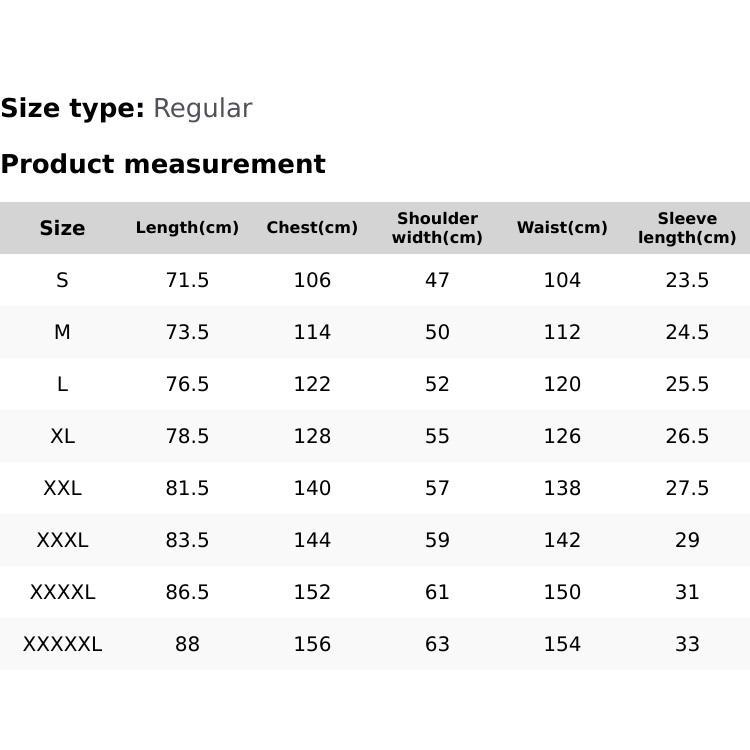Click the 156 chest value for XXXXXL
The image size is (750, 750).
coord(312,644)
